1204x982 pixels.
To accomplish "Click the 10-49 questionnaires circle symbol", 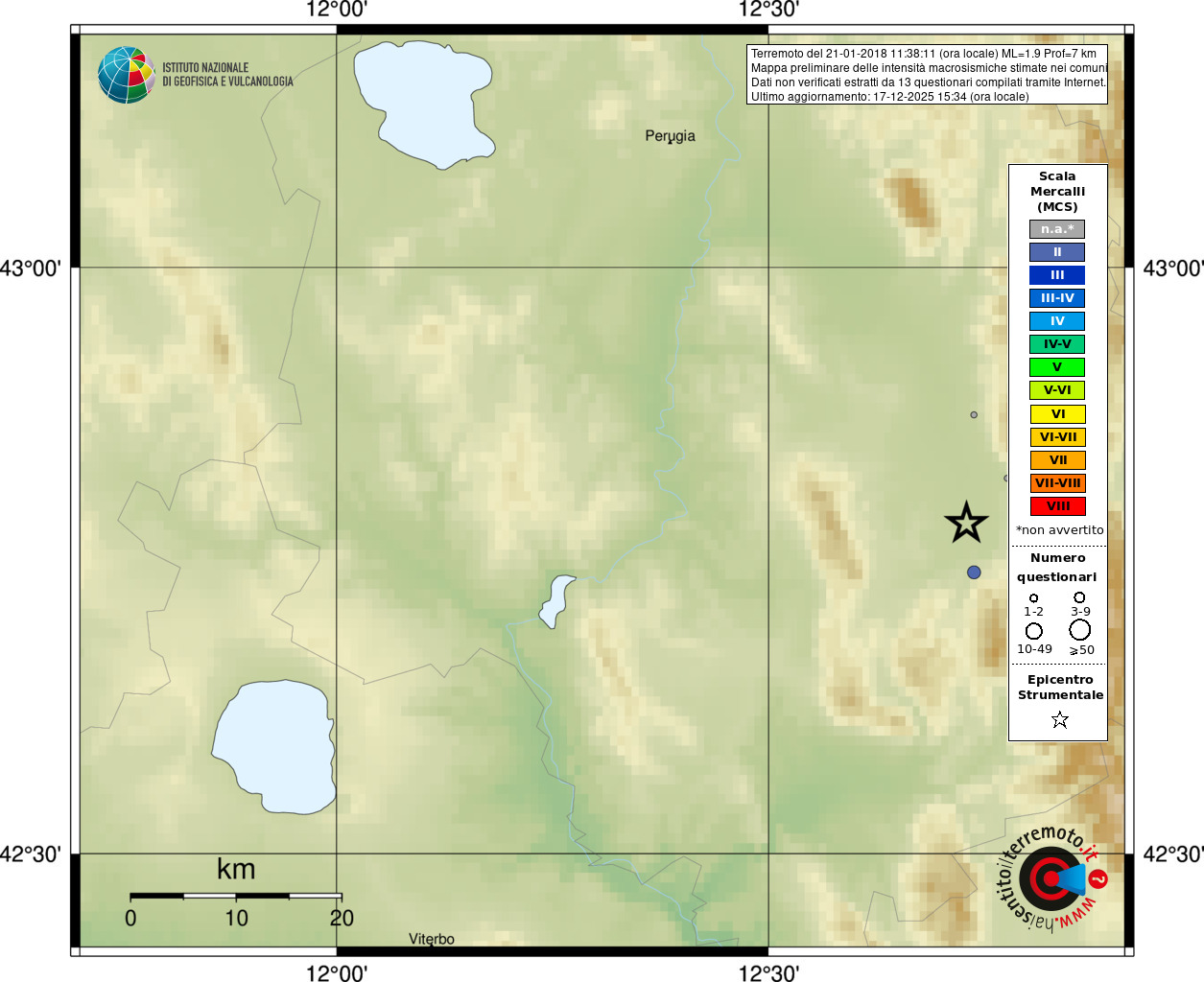I will pos(1034,631).
